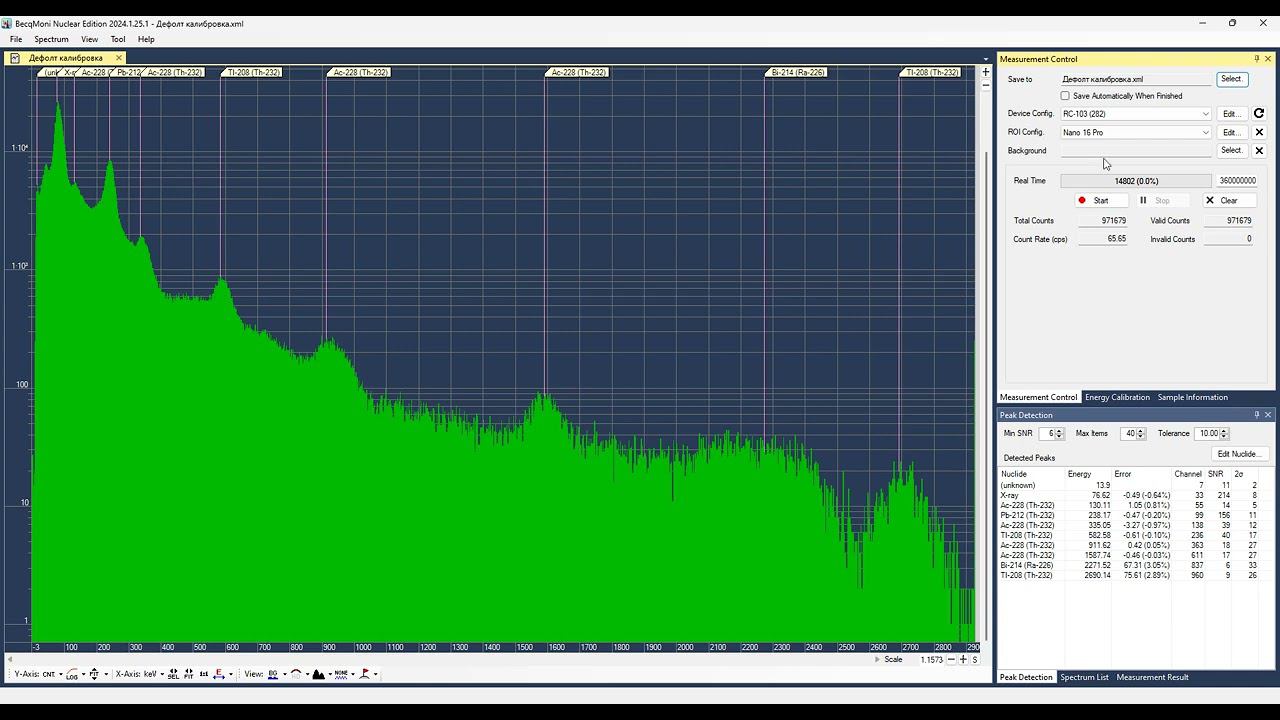Click the Y-axis LOG scale icon
The height and width of the screenshot is (720, 1280).
72,674
